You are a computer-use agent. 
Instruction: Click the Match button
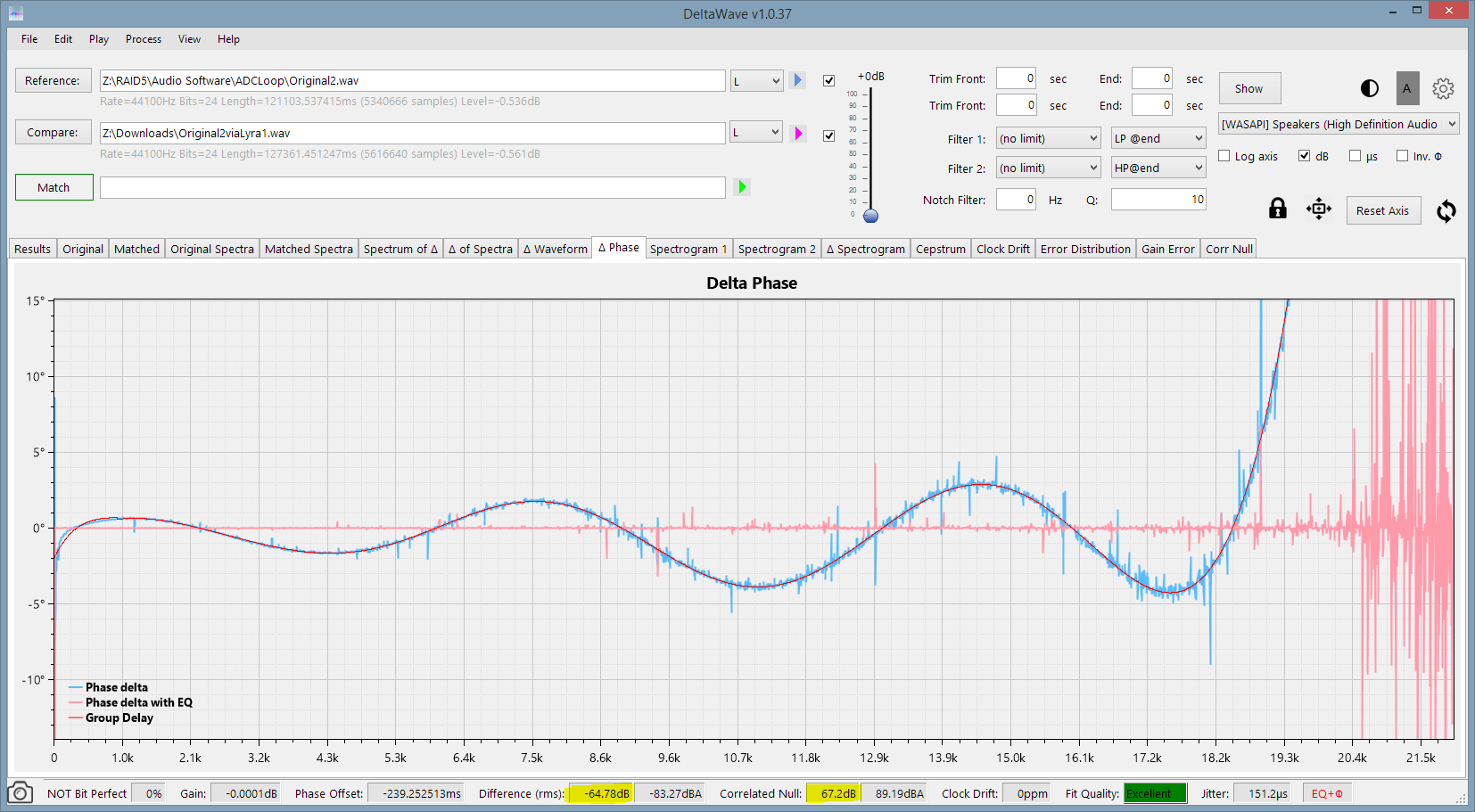tap(54, 188)
